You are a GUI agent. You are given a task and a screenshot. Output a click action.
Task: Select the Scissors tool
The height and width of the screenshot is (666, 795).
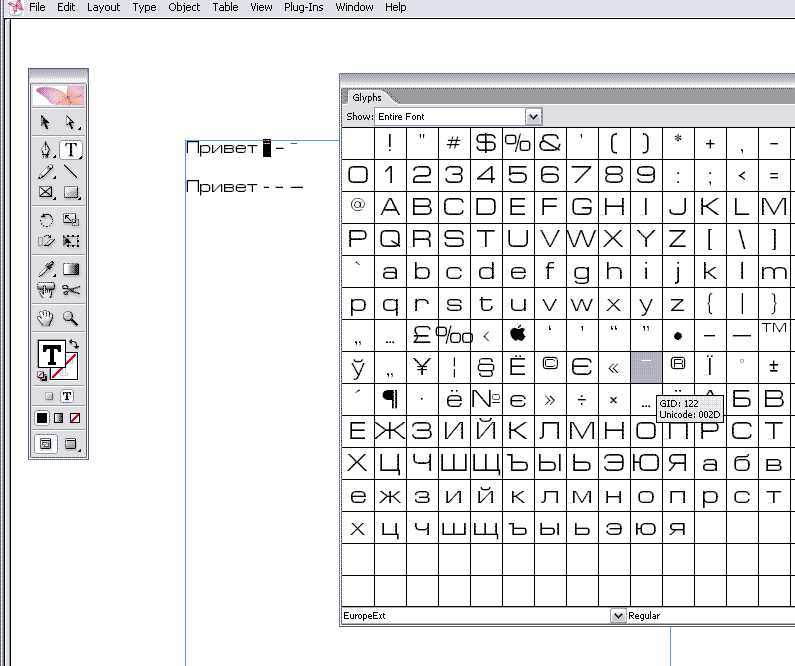pyautogui.click(x=70, y=290)
